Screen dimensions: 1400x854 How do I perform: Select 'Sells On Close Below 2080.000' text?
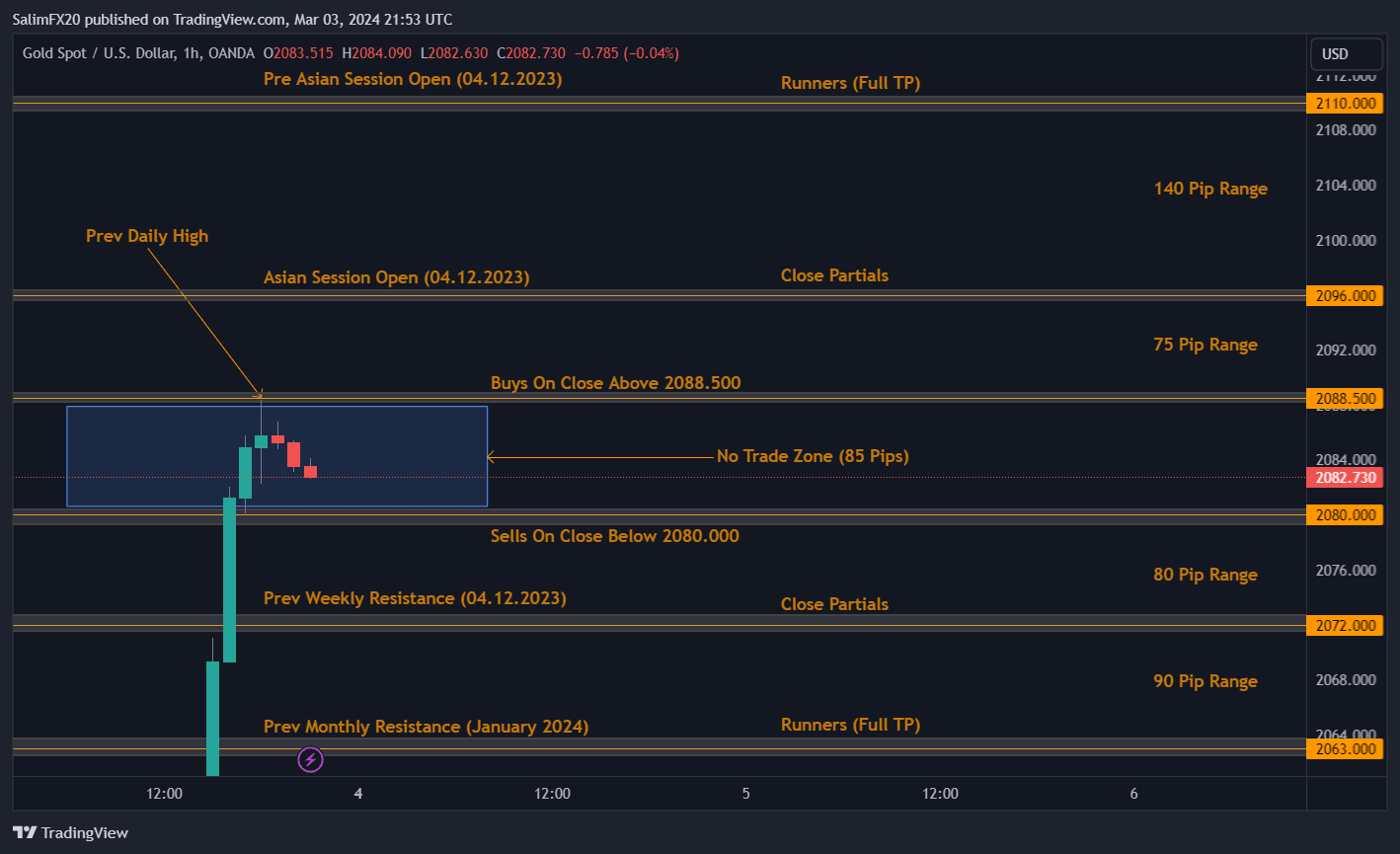tap(614, 536)
